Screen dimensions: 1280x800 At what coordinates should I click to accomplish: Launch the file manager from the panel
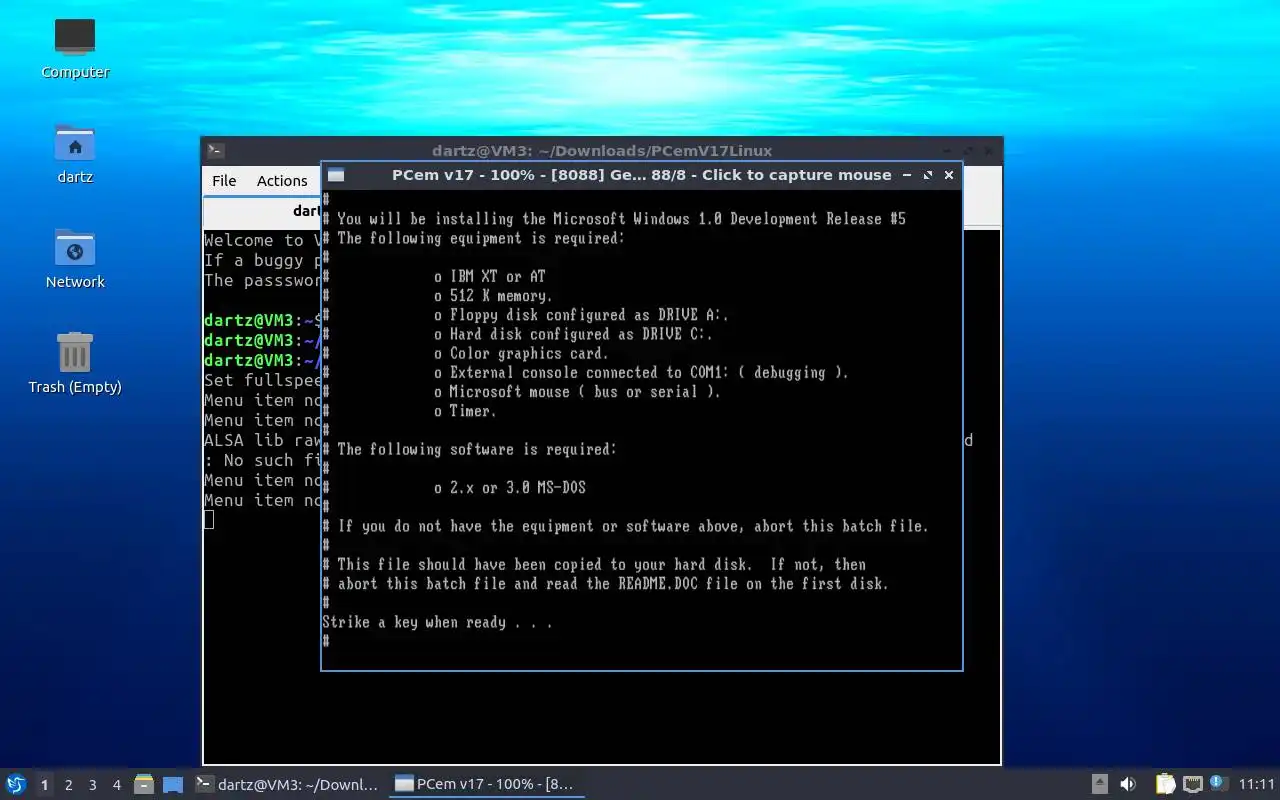coord(144,784)
